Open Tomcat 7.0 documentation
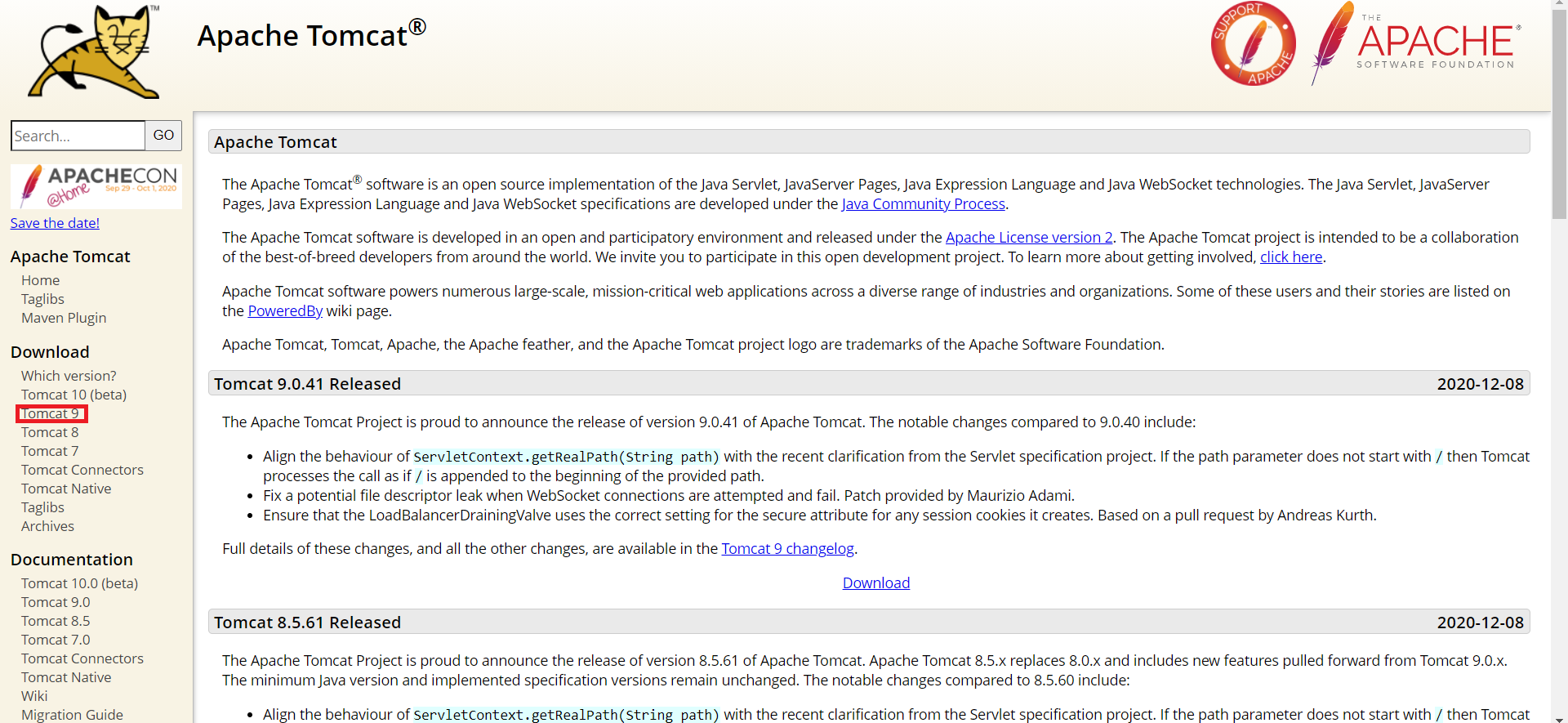The image size is (1568, 723). 56,640
